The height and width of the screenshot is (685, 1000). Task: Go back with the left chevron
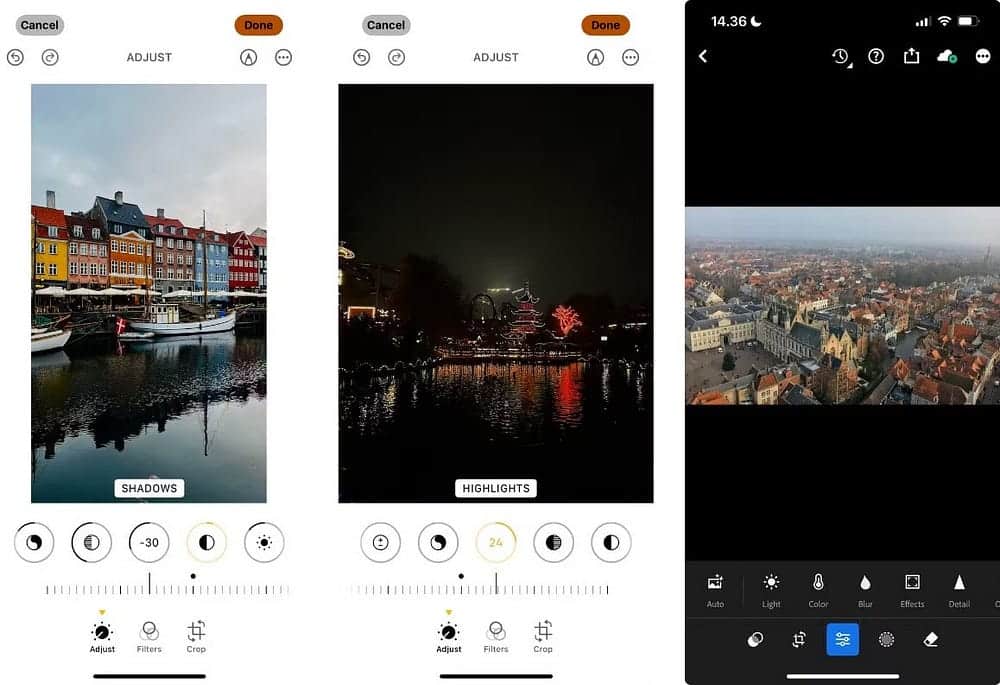click(703, 57)
